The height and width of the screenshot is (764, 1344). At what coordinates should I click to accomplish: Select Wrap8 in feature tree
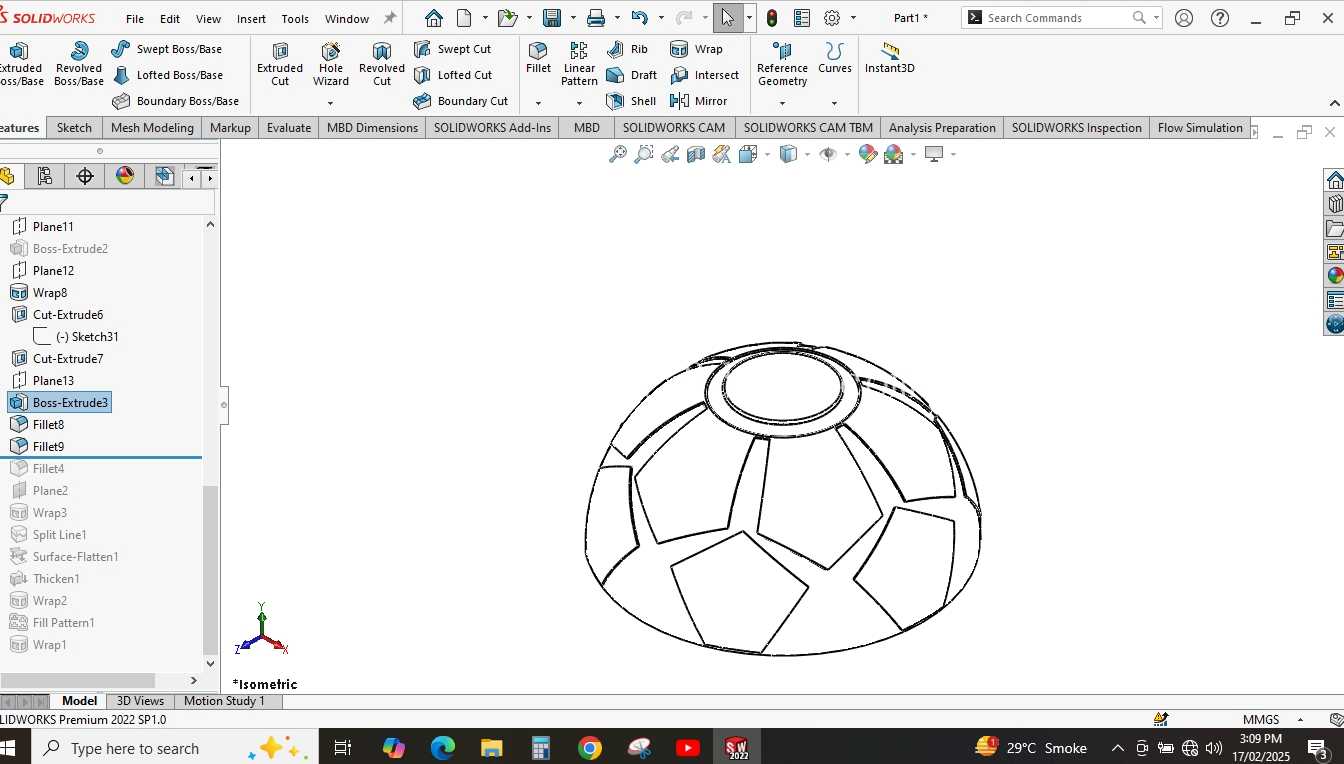click(x=40, y=293)
